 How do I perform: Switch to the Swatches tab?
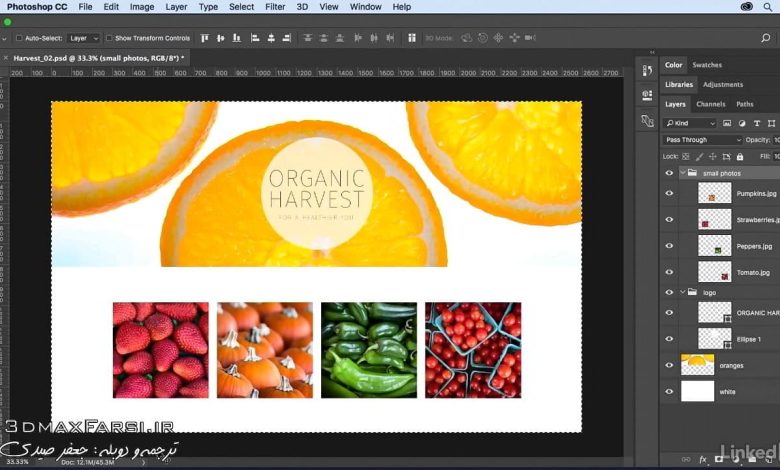tap(707, 65)
